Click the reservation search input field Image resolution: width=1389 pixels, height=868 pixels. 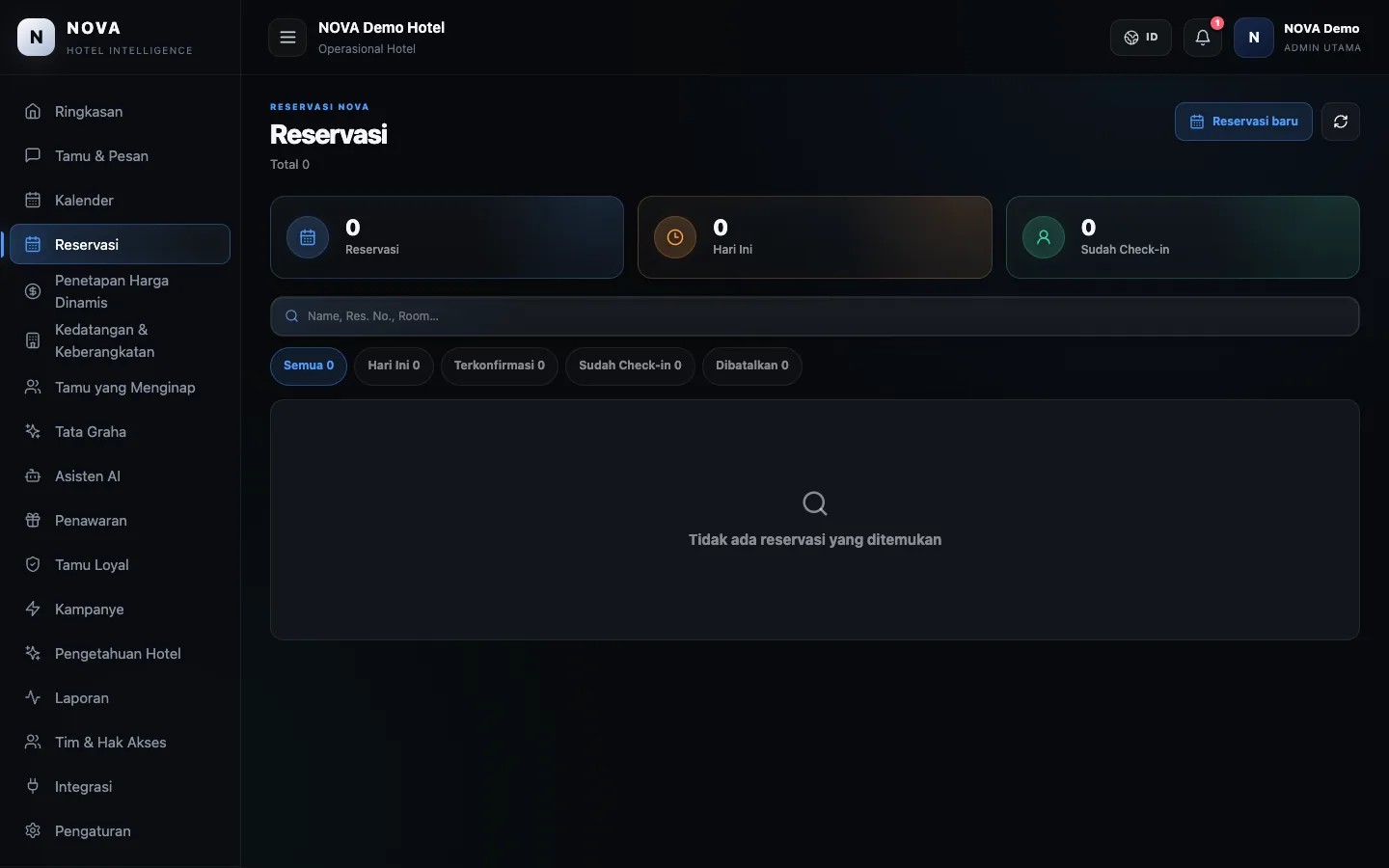815,316
